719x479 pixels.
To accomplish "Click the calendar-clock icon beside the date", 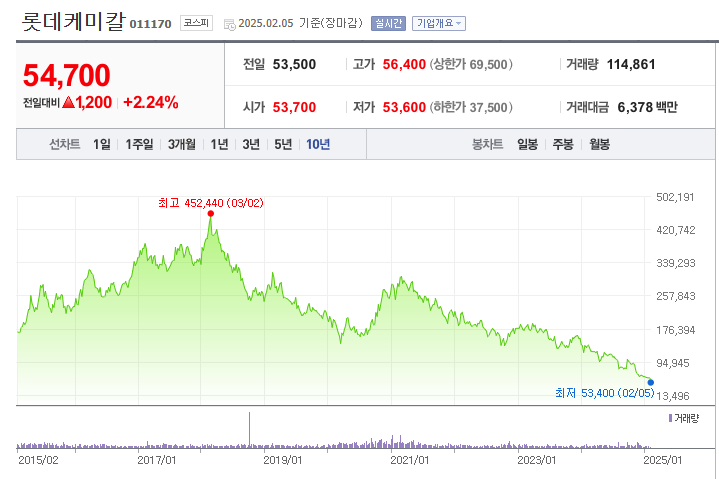I will coord(229,25).
